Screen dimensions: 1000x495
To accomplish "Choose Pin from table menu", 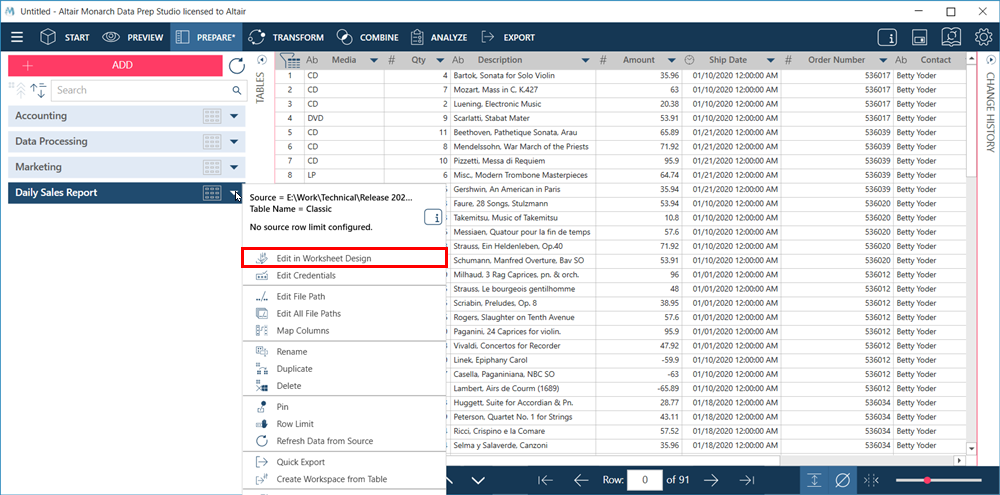I will [x=344, y=406].
